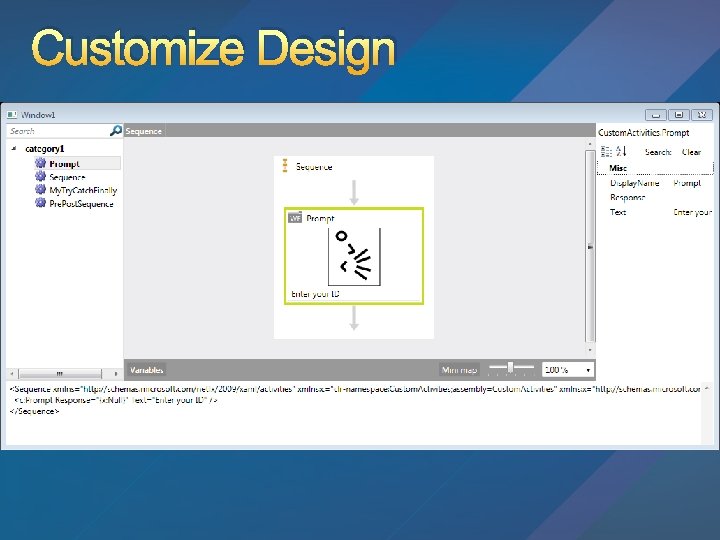Click the CustomActivities.Prompt header
Image resolution: width=720 pixels, height=540 pixels.
pos(644,133)
